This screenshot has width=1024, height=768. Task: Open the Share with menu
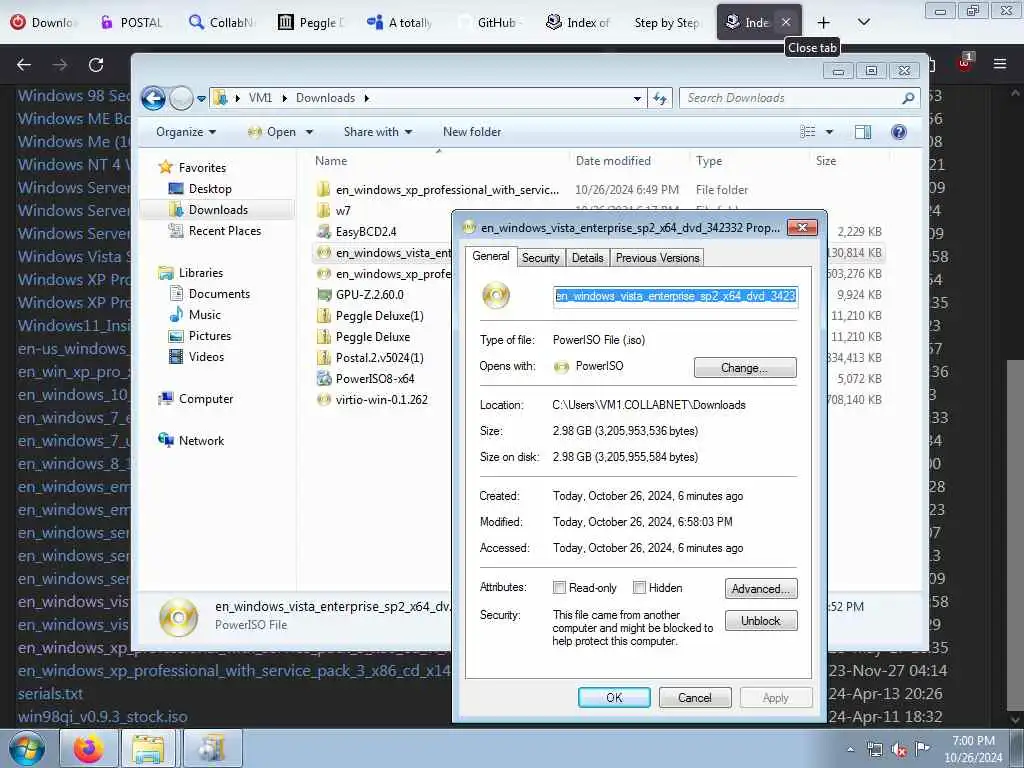coord(378,132)
